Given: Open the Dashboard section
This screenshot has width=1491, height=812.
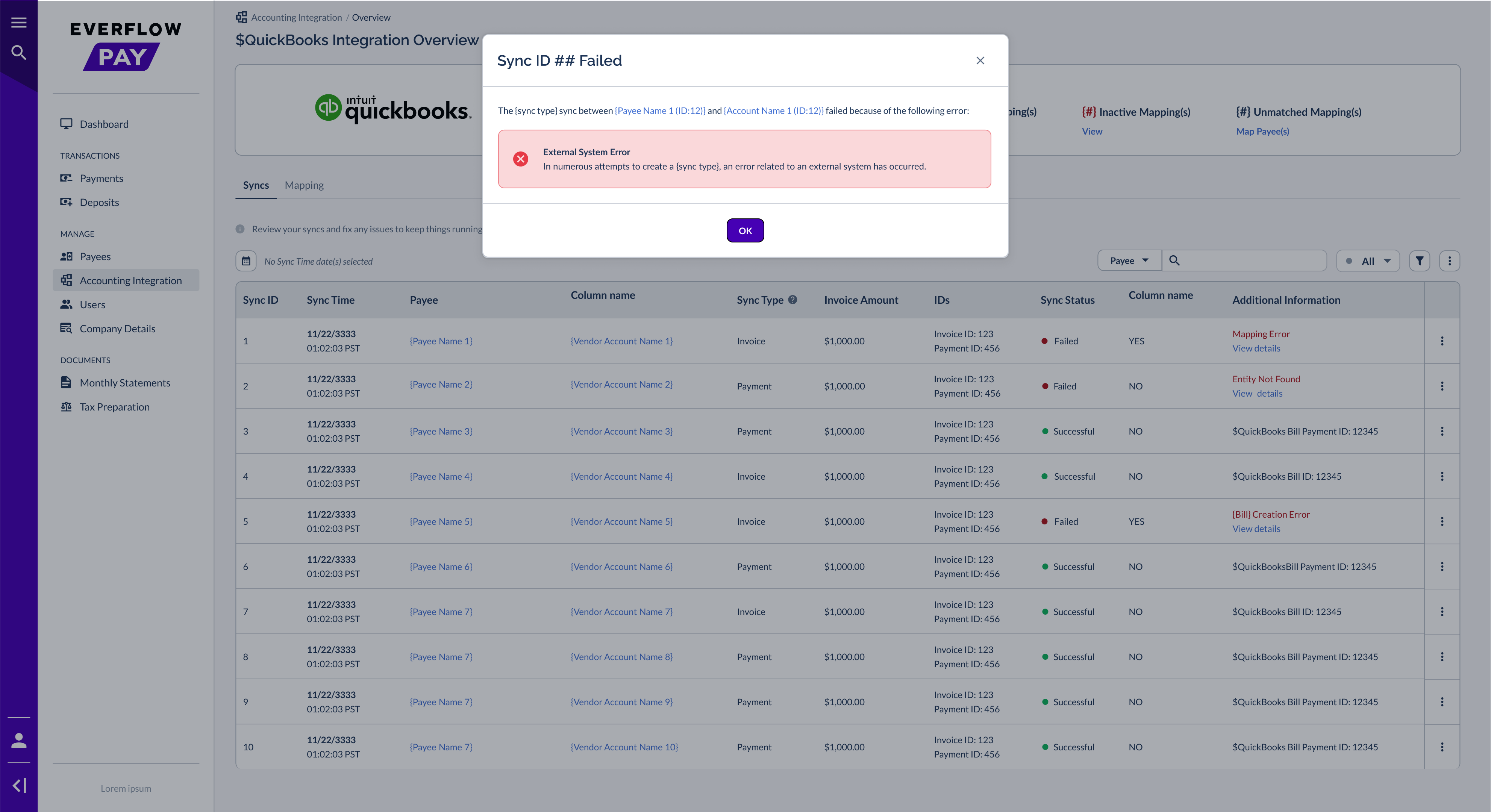Looking at the screenshot, I should [x=104, y=124].
